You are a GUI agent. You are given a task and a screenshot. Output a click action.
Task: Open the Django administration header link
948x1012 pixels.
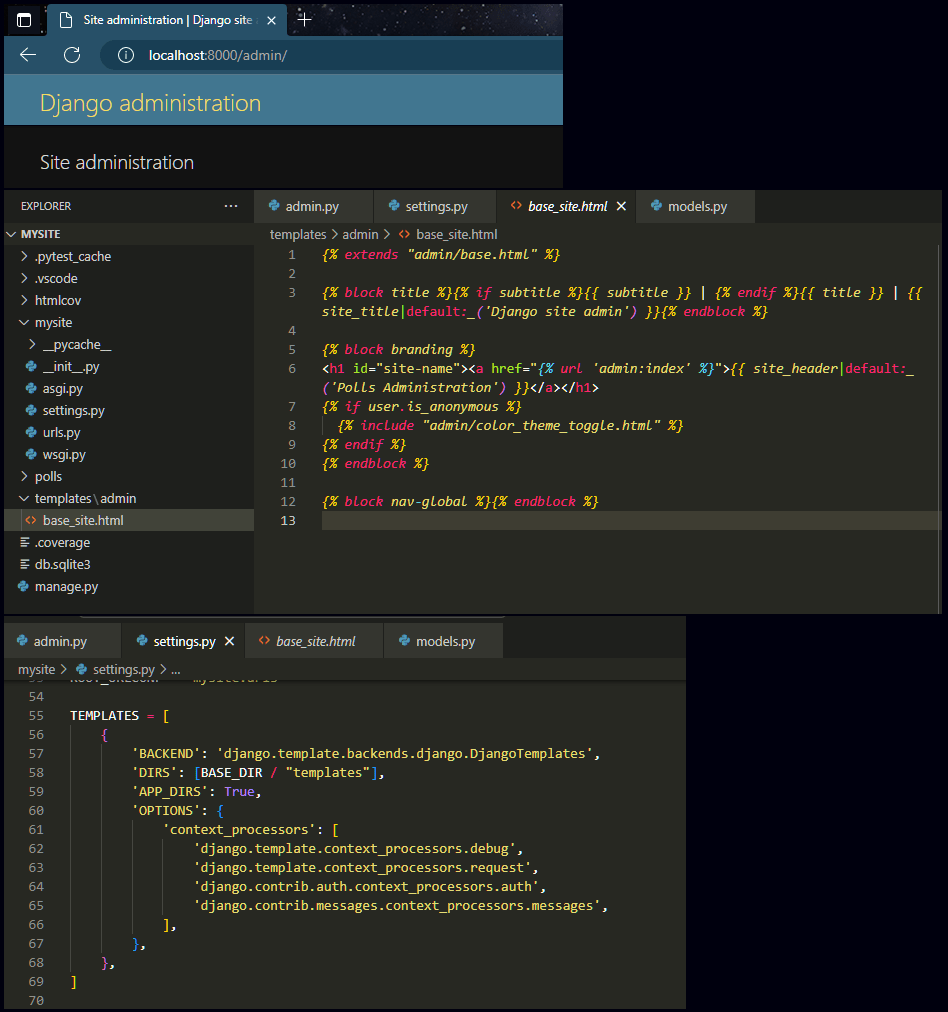coord(150,102)
